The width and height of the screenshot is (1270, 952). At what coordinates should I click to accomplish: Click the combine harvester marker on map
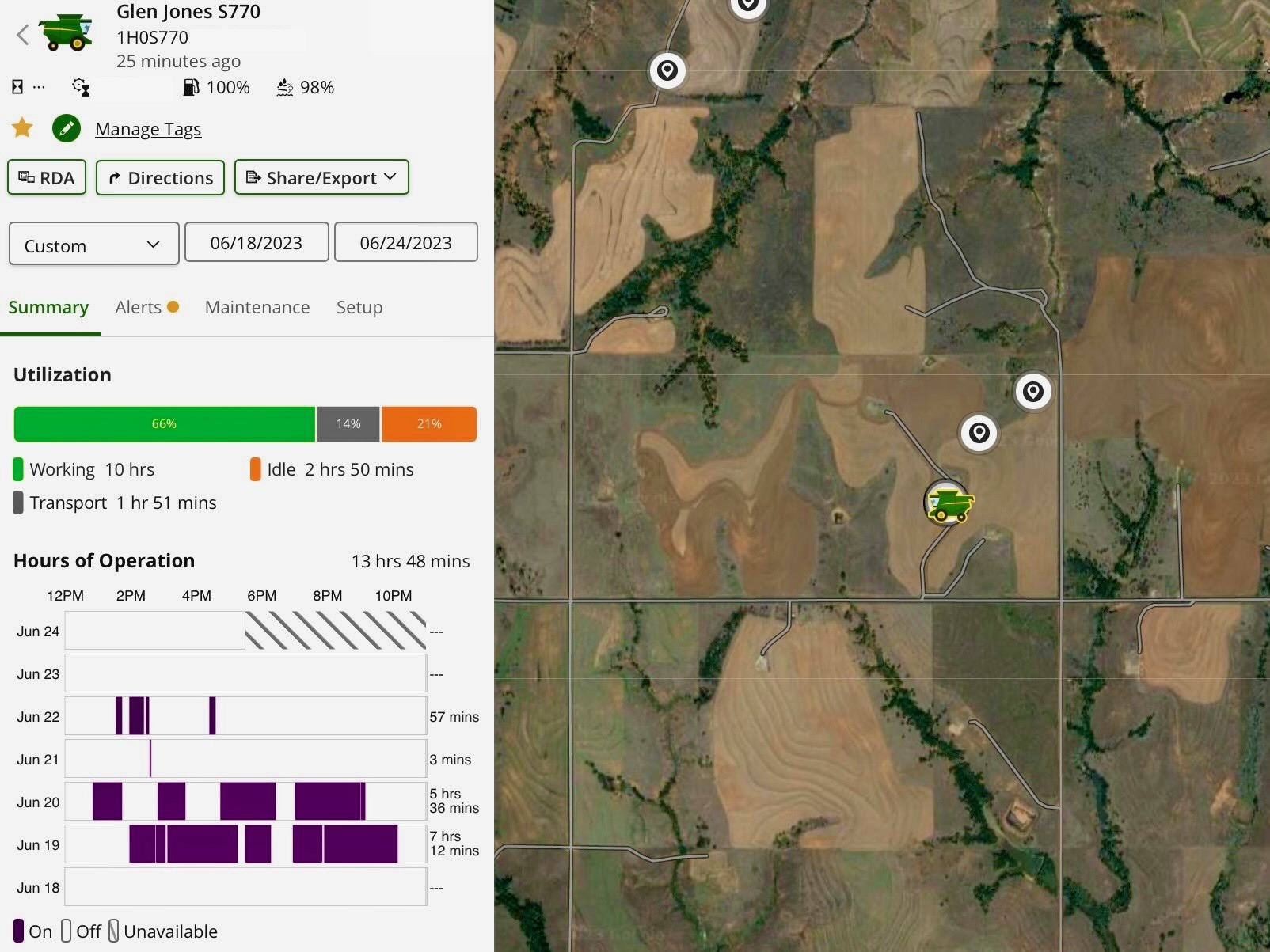(x=949, y=503)
